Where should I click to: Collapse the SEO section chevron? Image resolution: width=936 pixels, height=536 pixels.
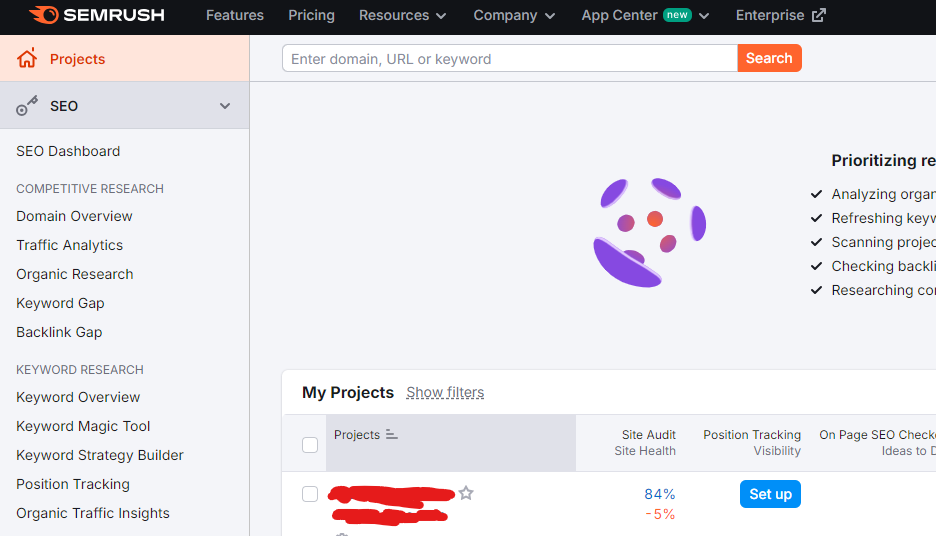[225, 106]
